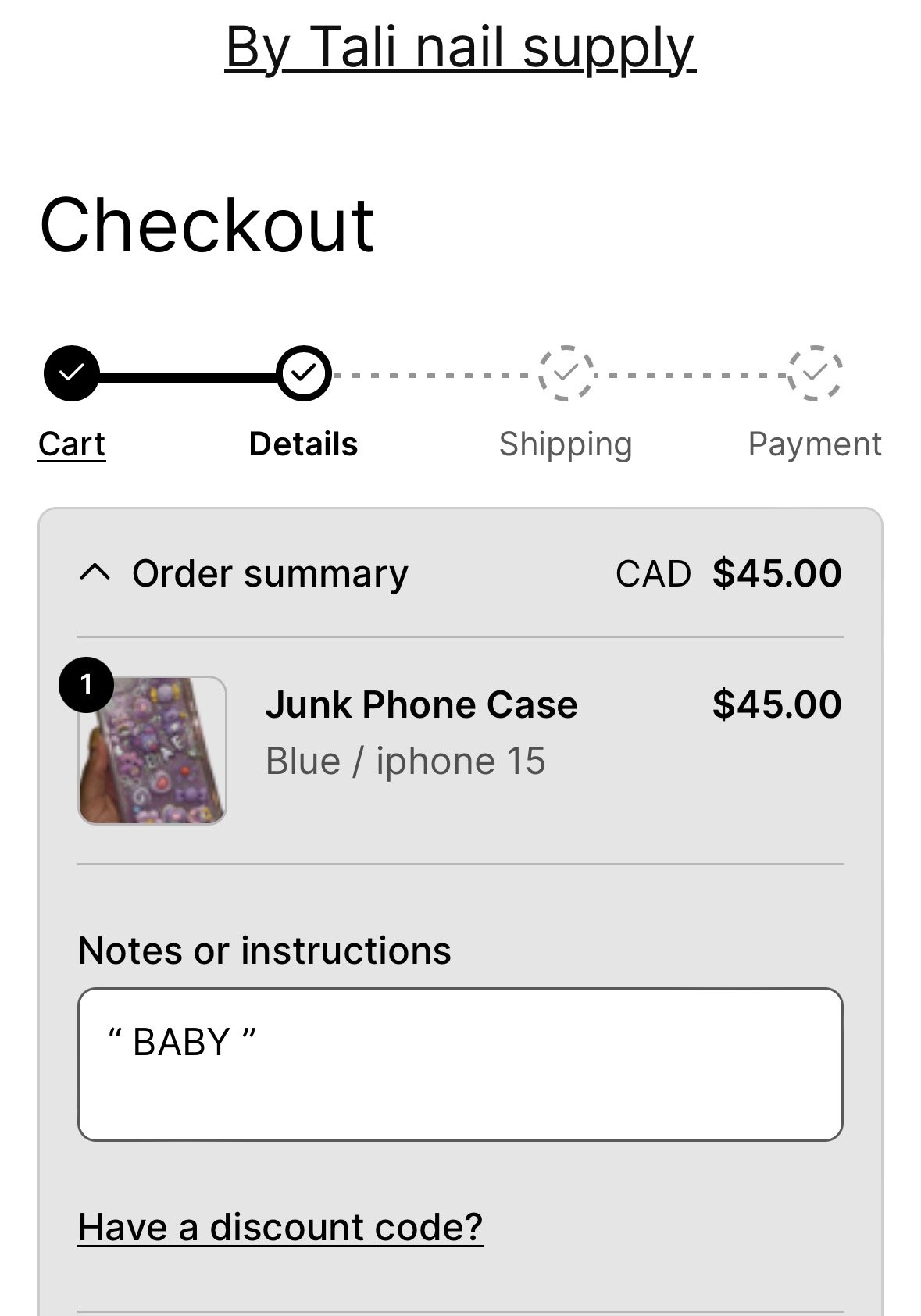Click the Junk Phone Case product title
The image size is (921, 1316).
tap(422, 704)
